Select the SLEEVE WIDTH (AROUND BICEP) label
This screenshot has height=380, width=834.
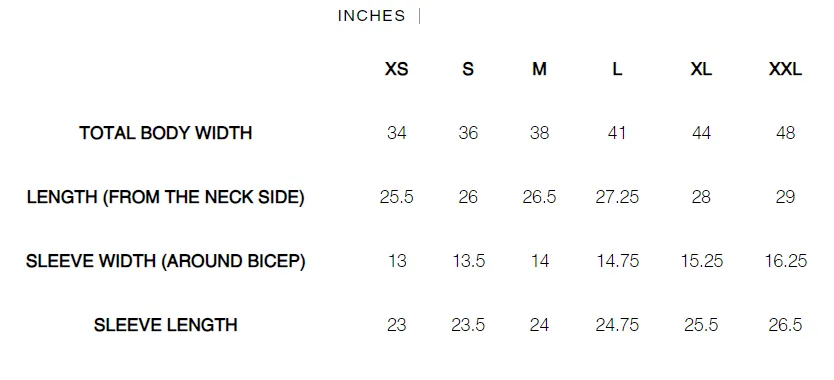pyautogui.click(x=165, y=261)
